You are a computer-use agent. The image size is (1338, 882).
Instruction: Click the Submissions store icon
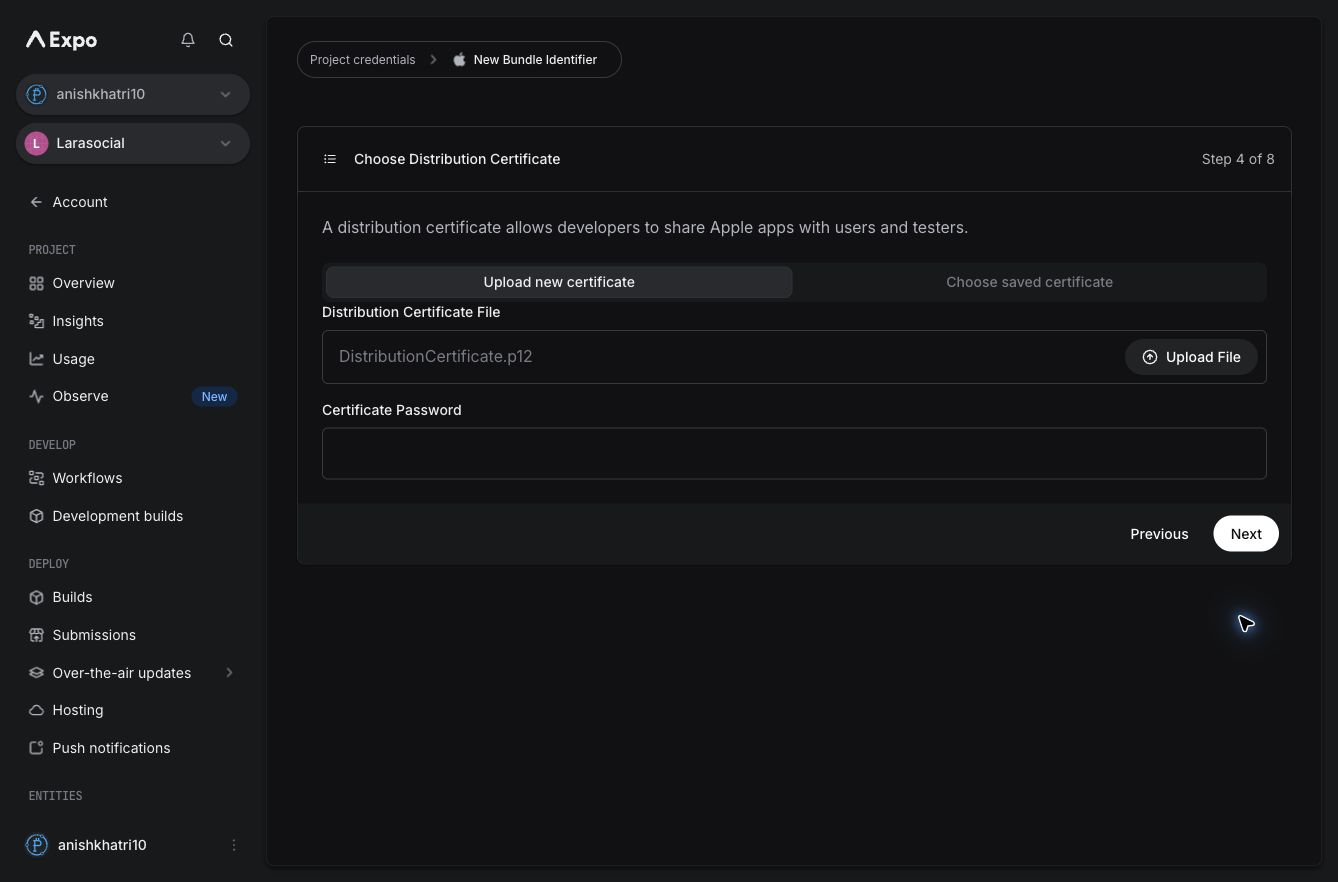tap(36, 635)
